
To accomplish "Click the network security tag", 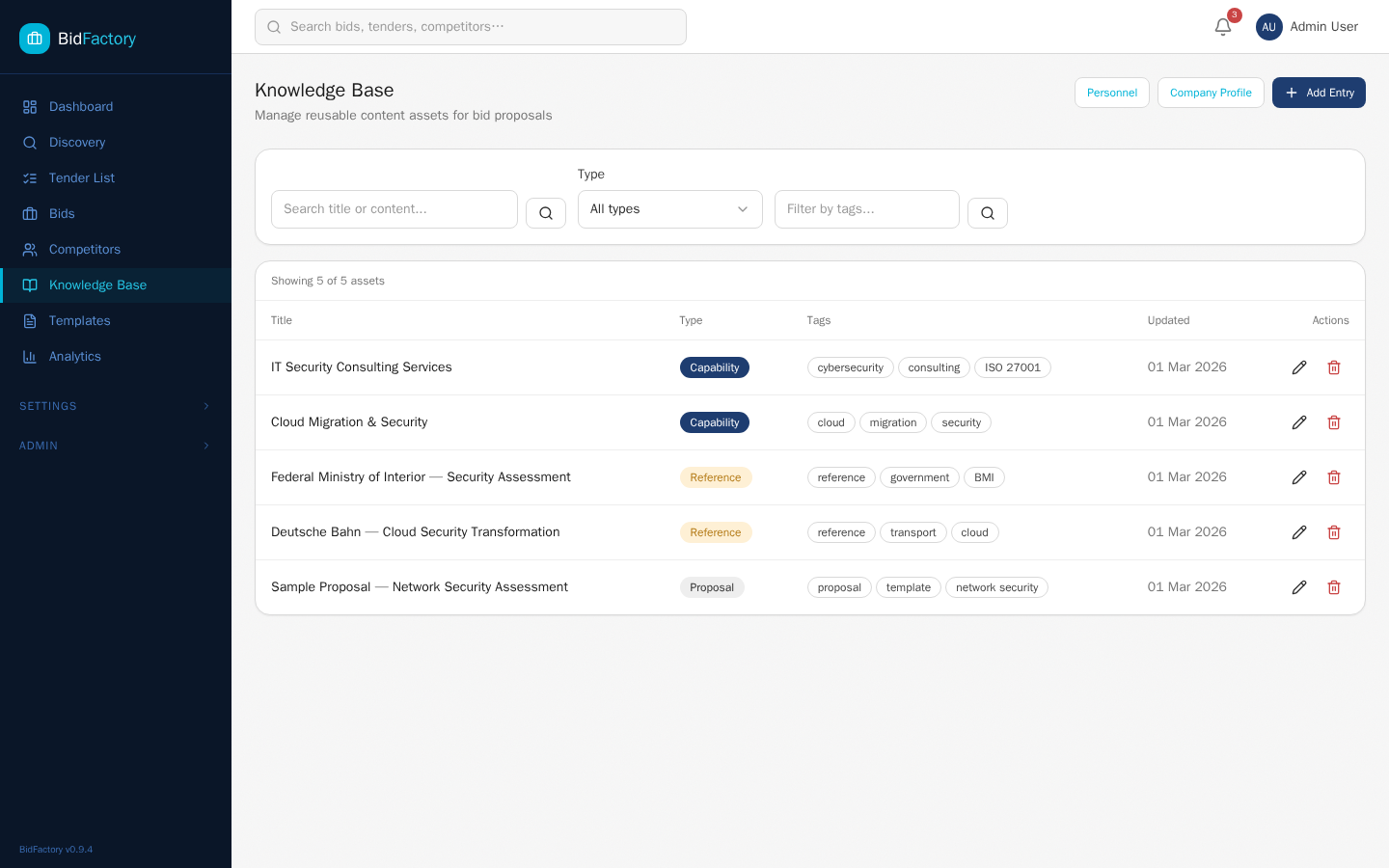I will pos(997,587).
